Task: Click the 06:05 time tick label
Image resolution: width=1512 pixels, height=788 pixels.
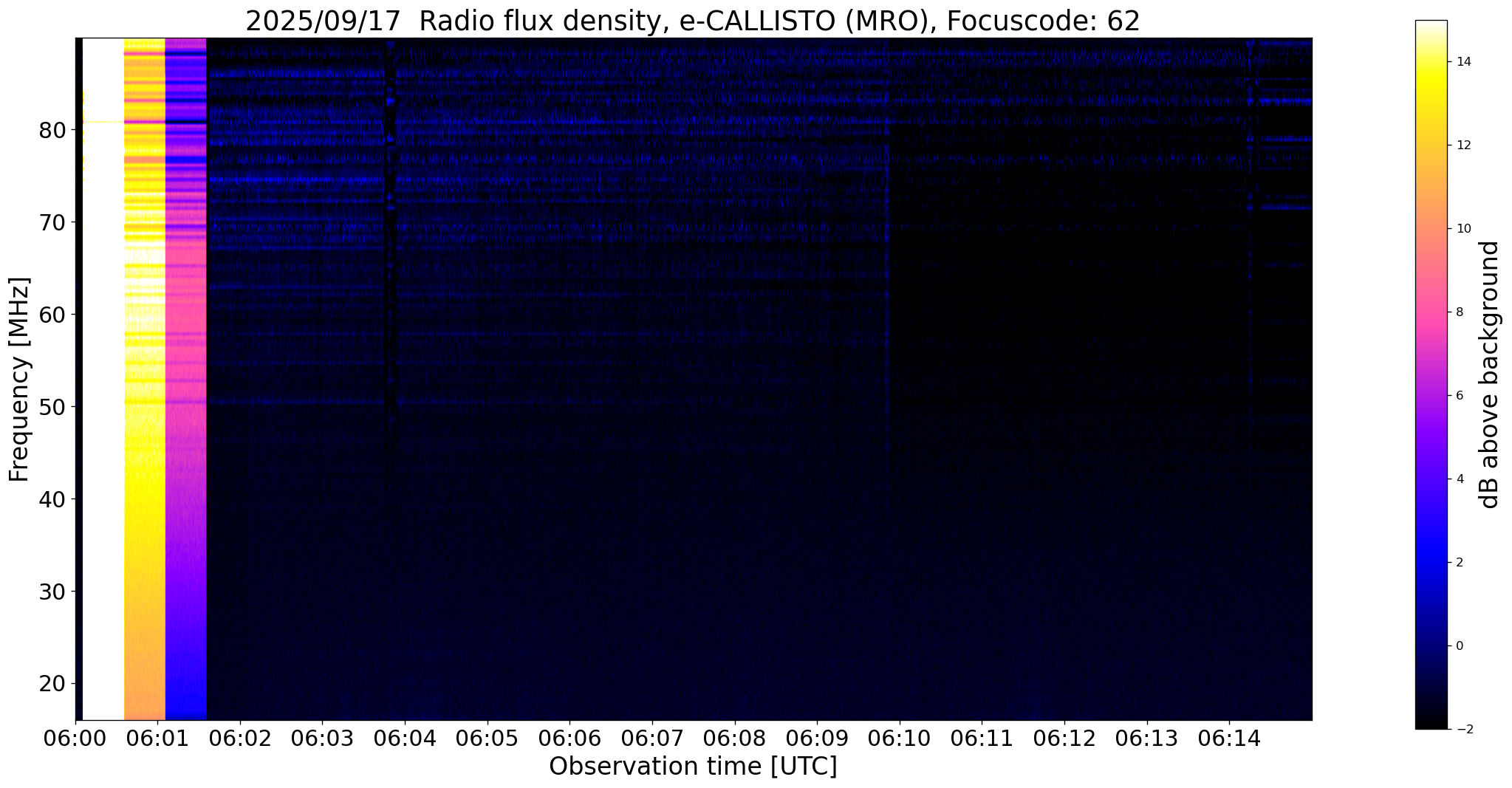Action: pyautogui.click(x=488, y=738)
